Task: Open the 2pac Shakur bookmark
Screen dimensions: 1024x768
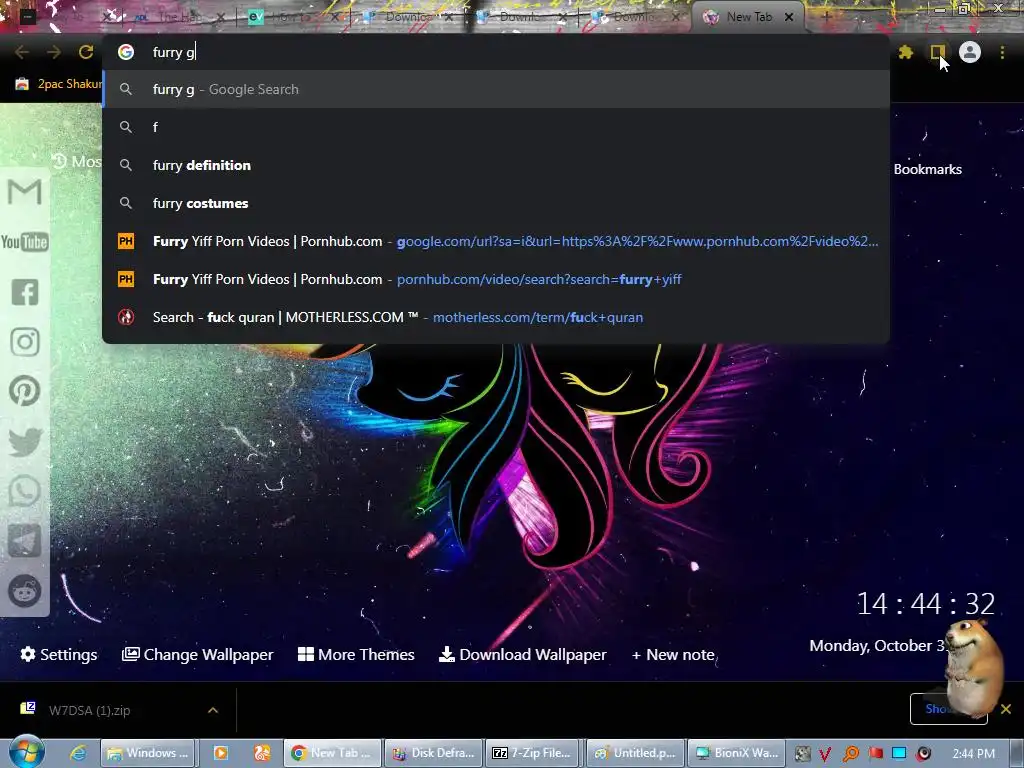Action: (59, 84)
